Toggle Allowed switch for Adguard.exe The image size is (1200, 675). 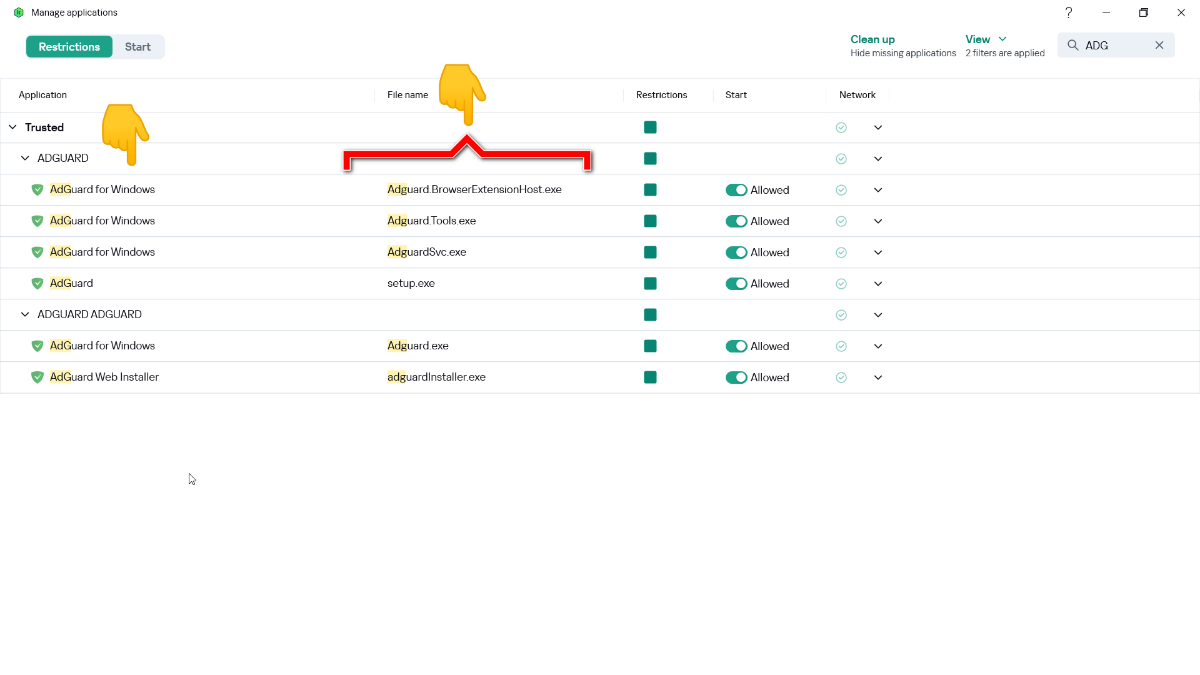tap(736, 346)
